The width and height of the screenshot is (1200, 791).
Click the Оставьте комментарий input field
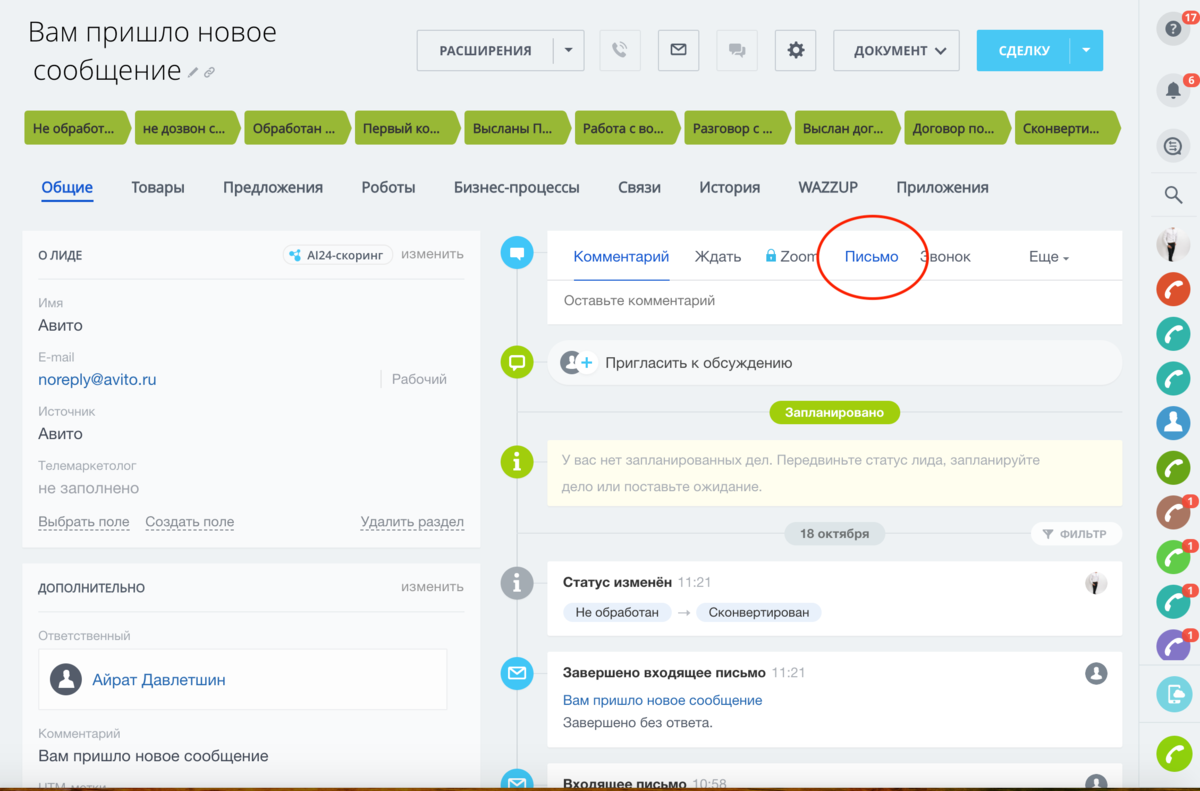pos(834,301)
